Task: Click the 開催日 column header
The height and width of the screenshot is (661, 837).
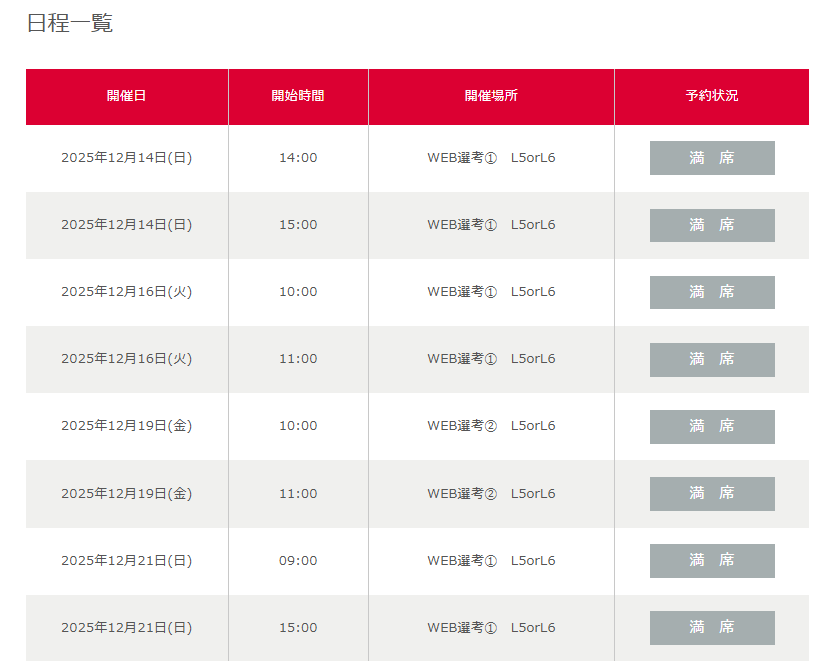Action: point(126,96)
